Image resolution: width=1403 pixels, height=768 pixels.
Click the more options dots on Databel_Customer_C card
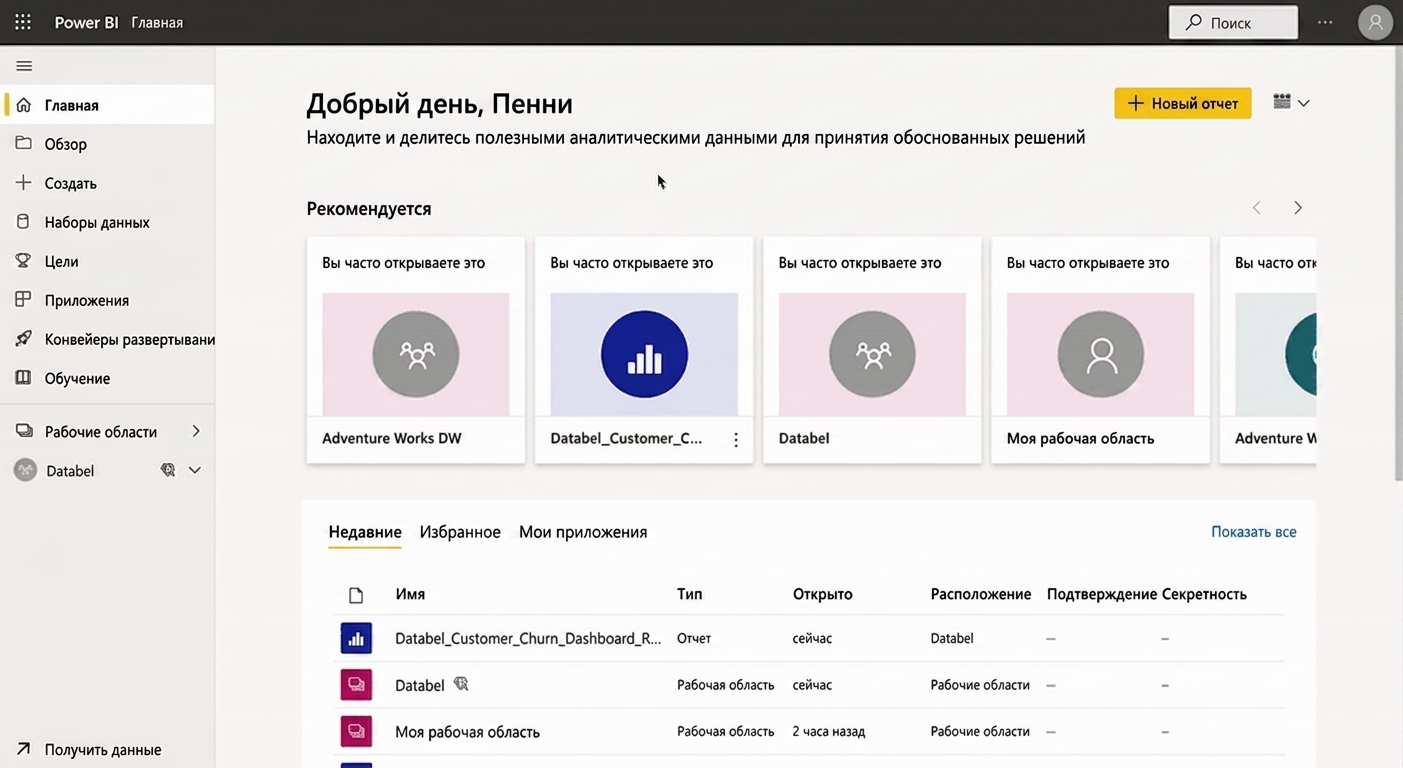coord(736,440)
